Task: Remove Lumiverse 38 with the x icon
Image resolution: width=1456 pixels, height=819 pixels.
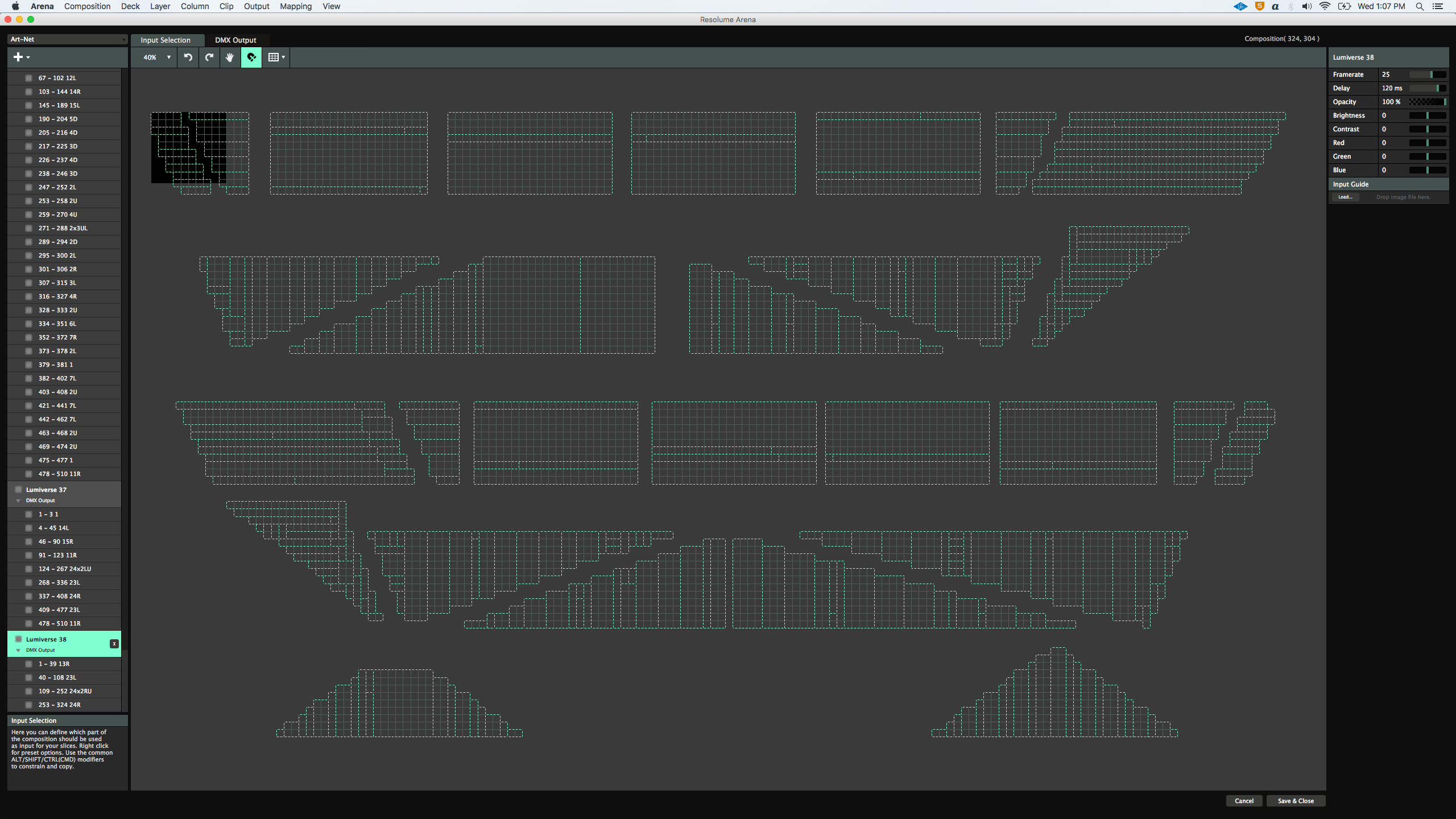Action: [x=114, y=644]
